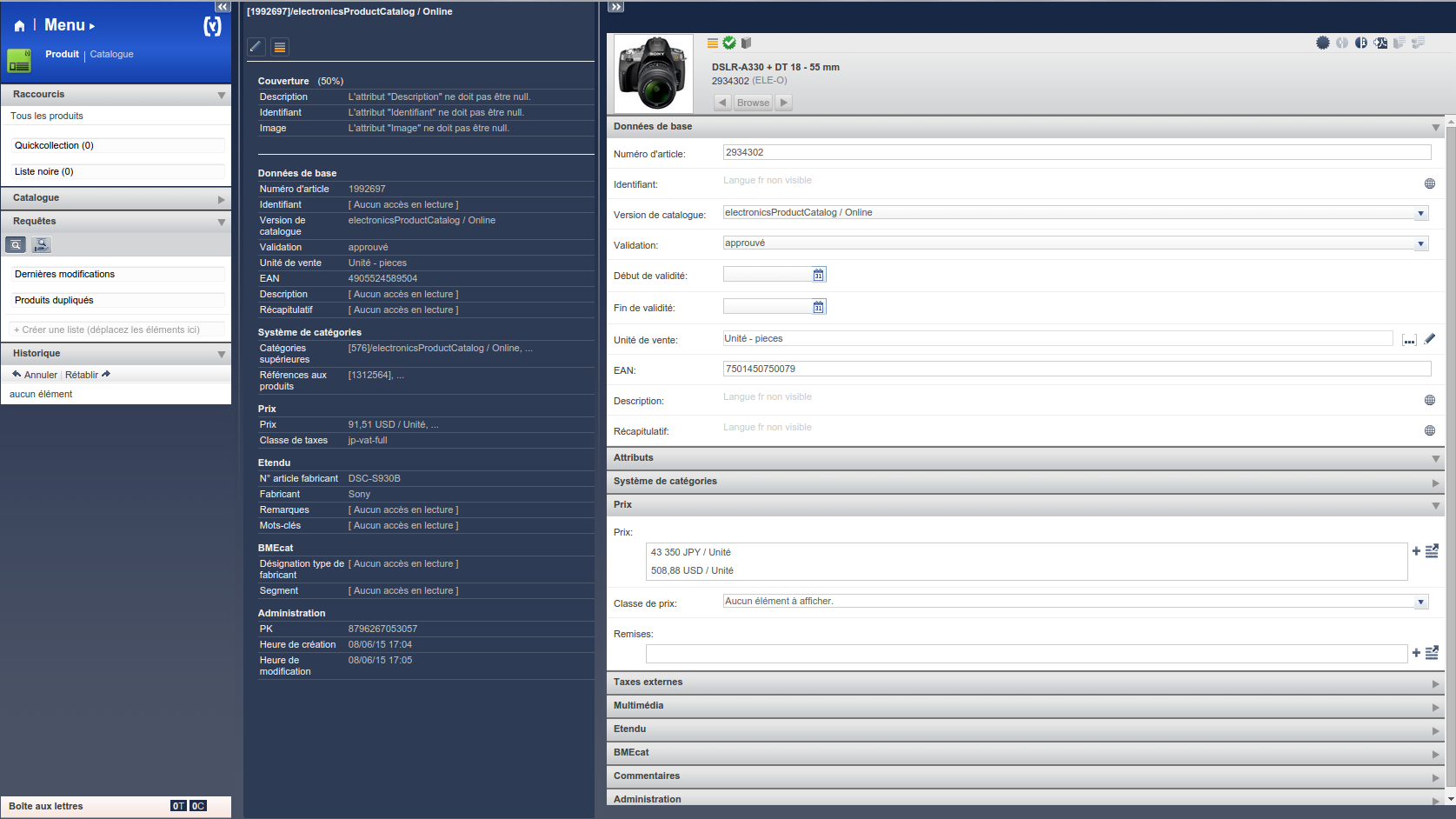Click the 0C comment counter
Image resolution: width=1456 pixels, height=819 pixels.
point(198,806)
